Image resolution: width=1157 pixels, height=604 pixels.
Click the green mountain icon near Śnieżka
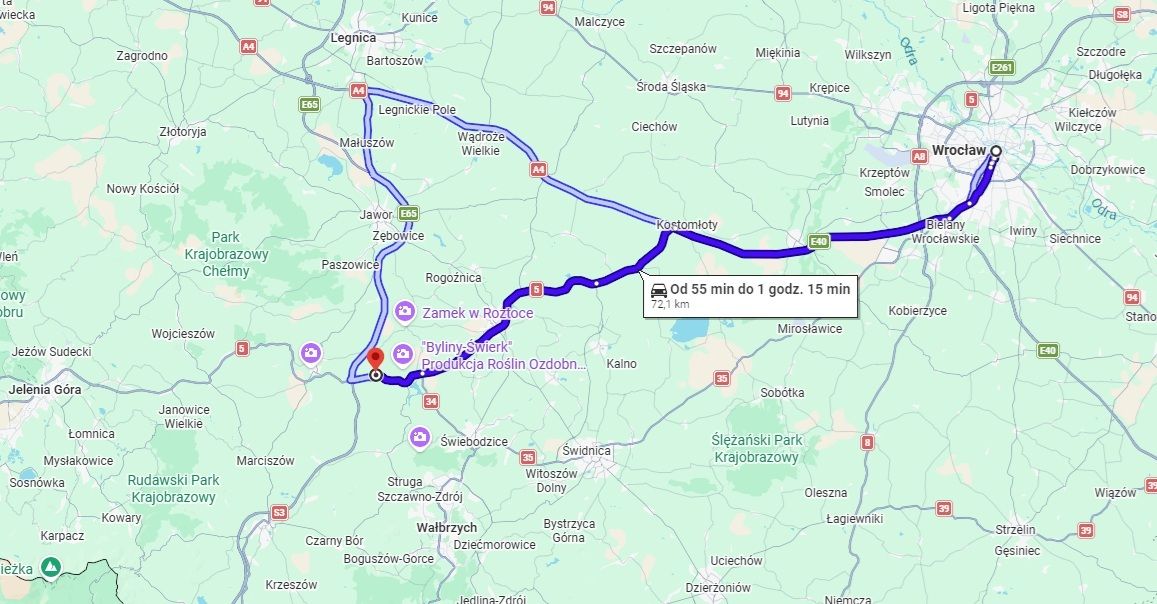coord(51,568)
